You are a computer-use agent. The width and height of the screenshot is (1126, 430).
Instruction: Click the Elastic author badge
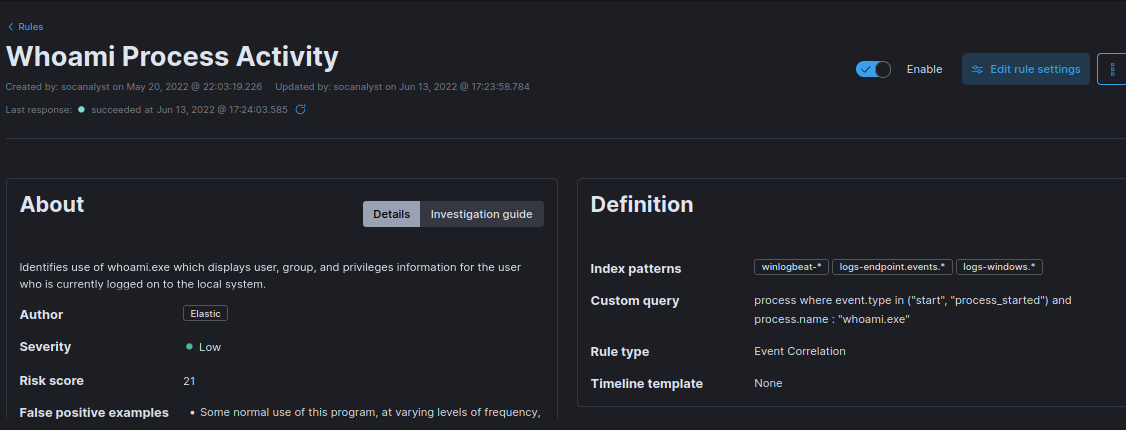(x=205, y=314)
